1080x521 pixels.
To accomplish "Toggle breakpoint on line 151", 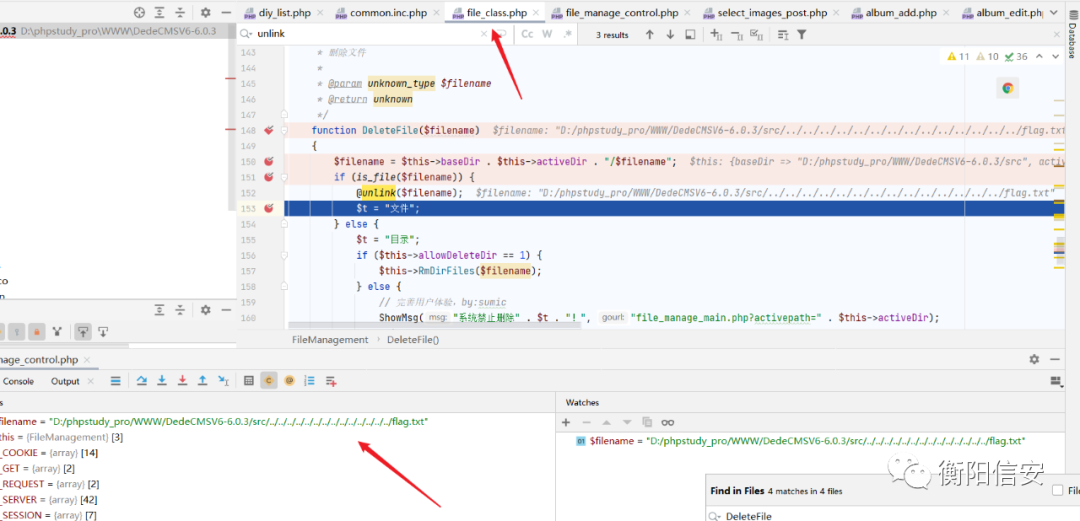I will [269, 177].
